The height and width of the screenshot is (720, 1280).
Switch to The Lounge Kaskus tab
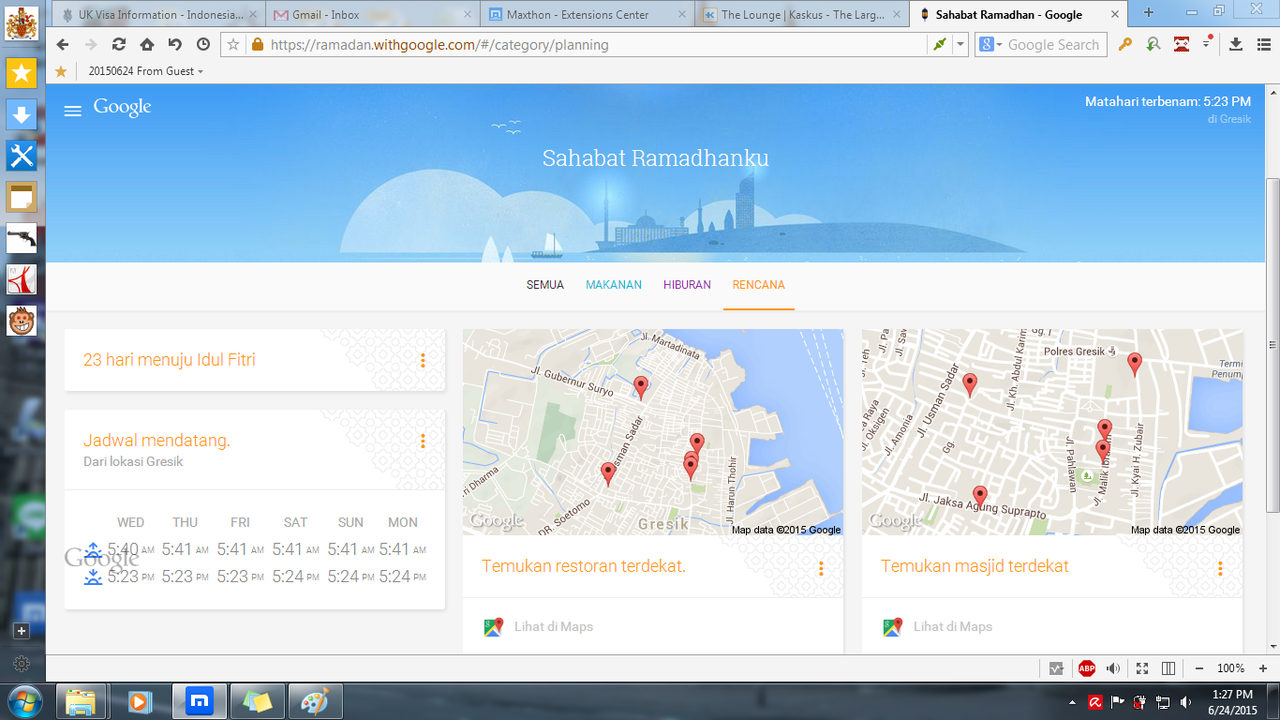(802, 14)
